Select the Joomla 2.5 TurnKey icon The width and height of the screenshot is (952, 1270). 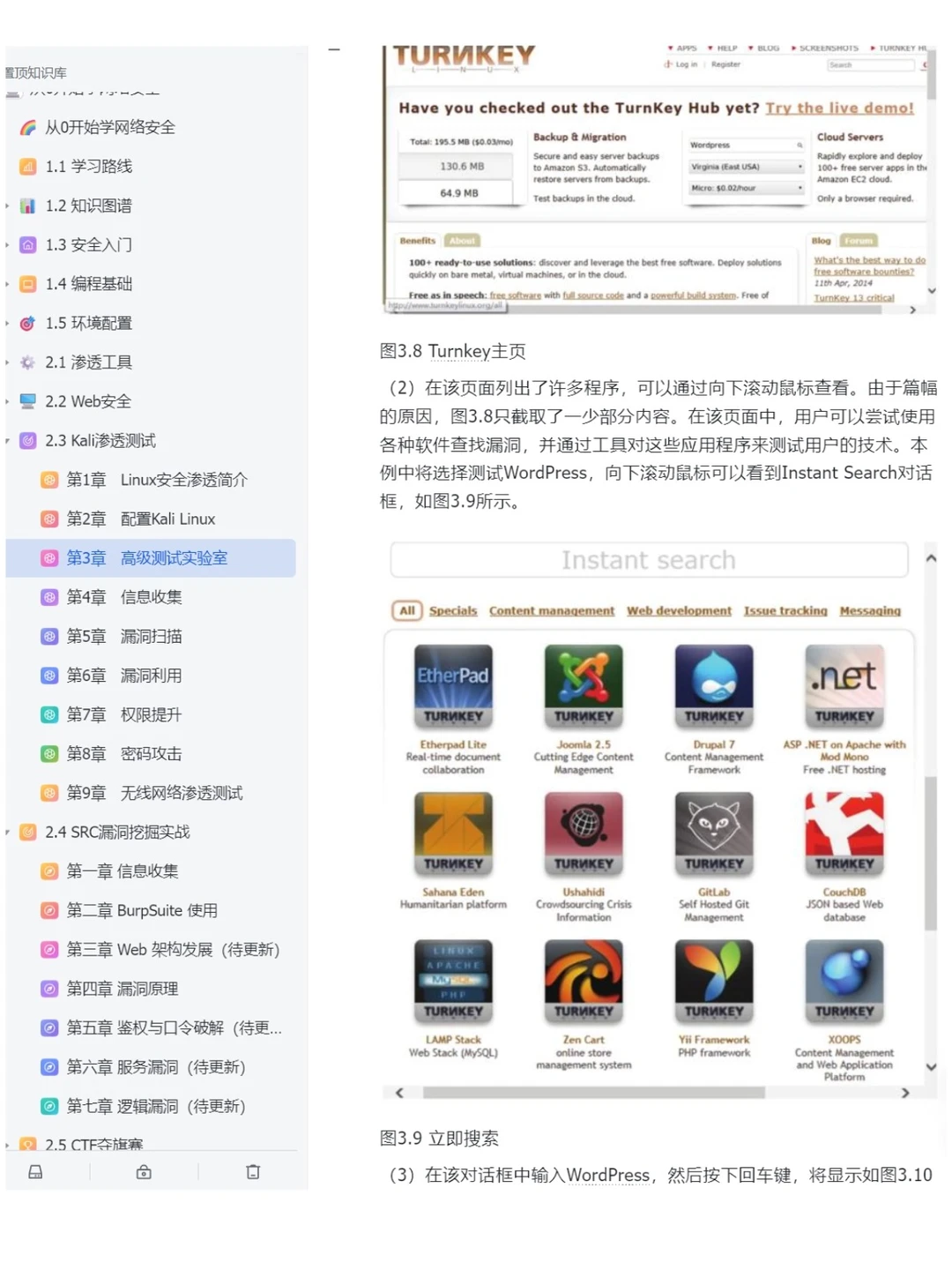click(x=583, y=686)
